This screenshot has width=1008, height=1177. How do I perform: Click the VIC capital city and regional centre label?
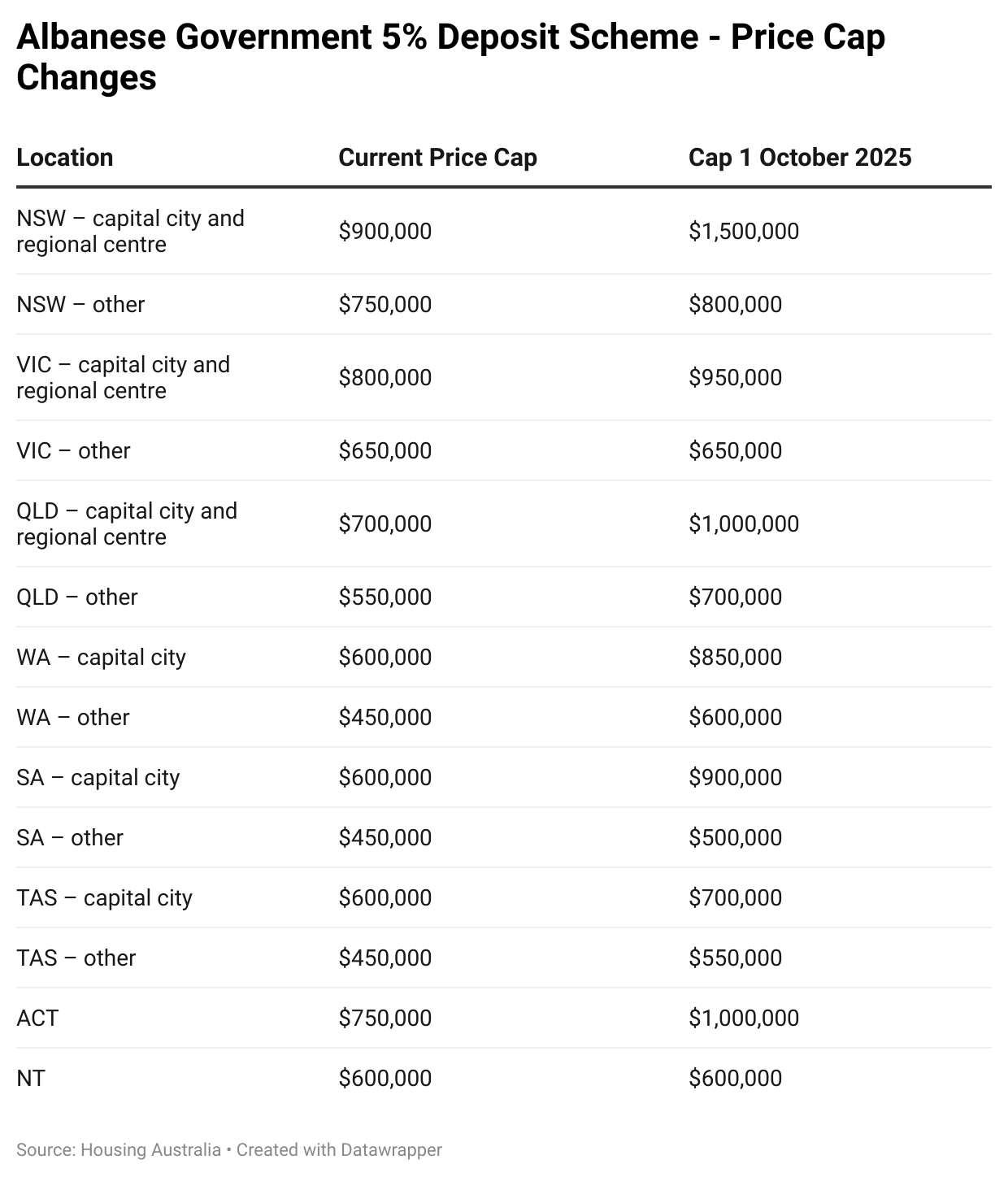(123, 378)
